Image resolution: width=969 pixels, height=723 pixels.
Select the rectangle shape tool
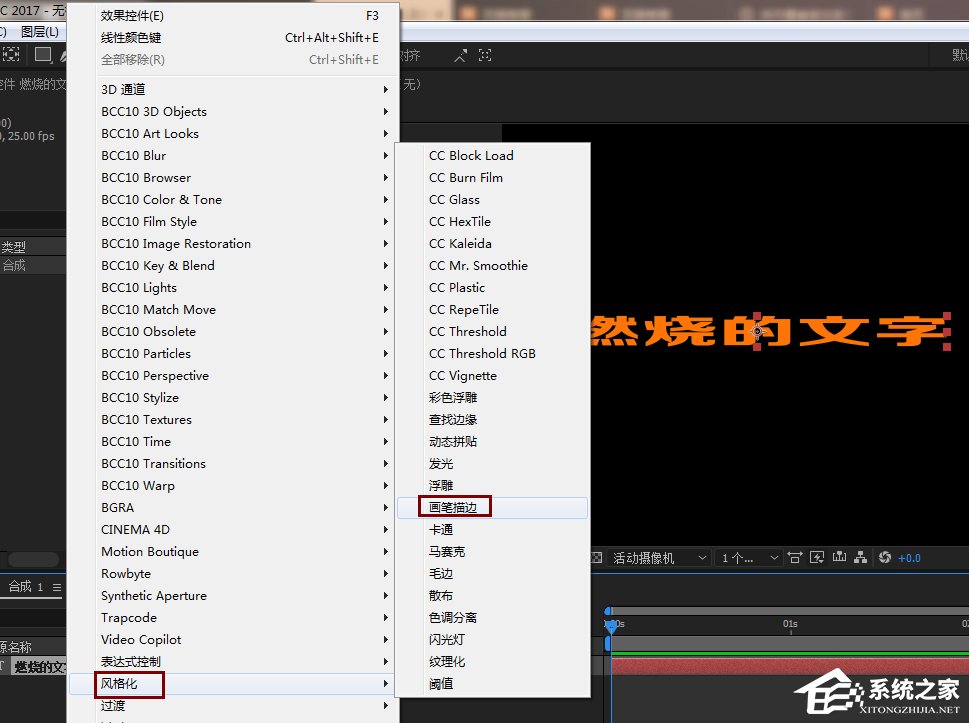coord(43,55)
